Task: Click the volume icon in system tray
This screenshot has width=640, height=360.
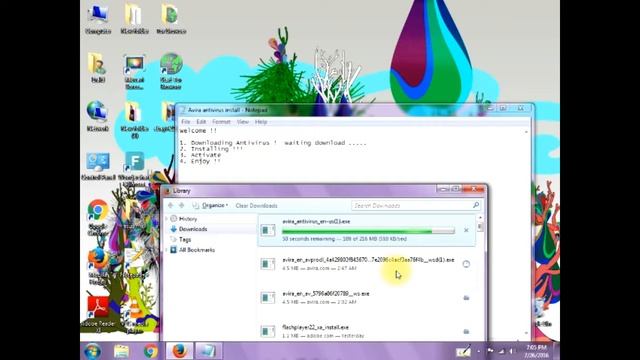Action: 511,351
